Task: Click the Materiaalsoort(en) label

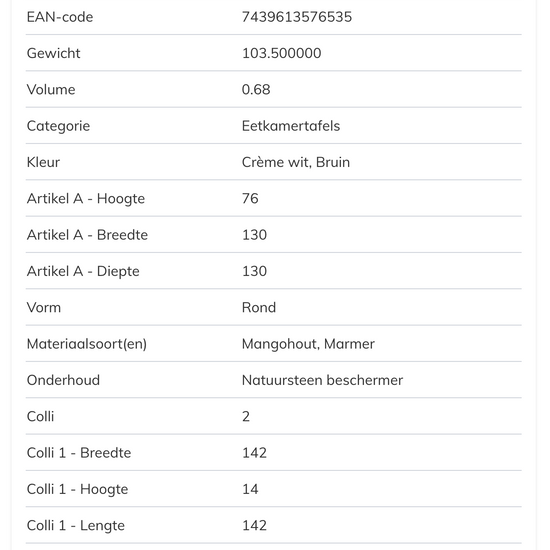Action: coord(87,344)
